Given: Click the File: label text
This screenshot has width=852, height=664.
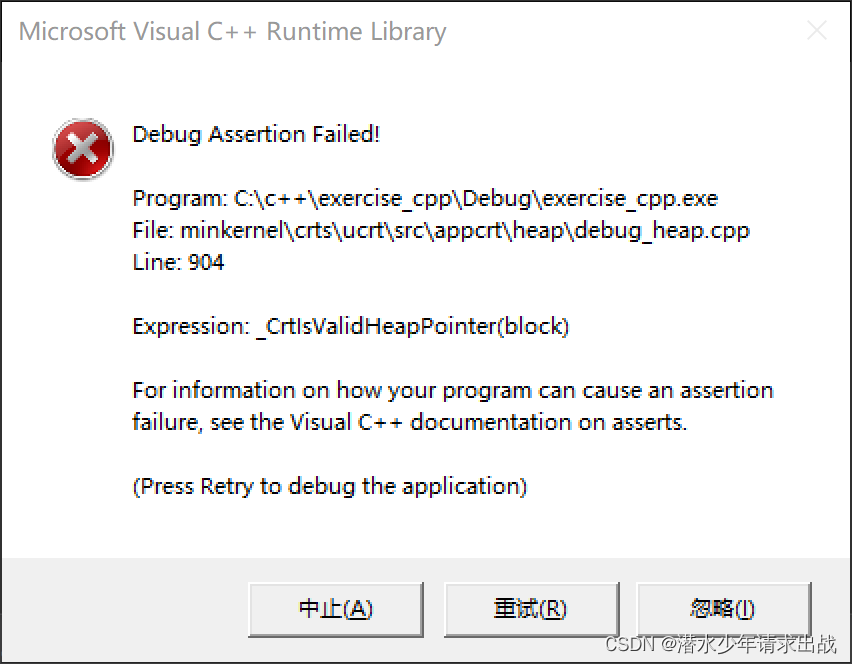Looking at the screenshot, I should point(153,231).
